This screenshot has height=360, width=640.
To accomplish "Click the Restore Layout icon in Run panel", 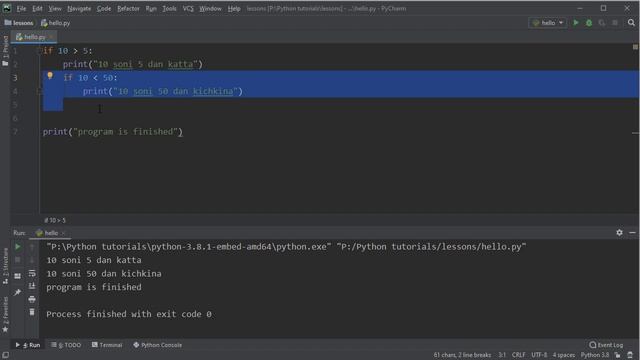I will tap(18, 276).
